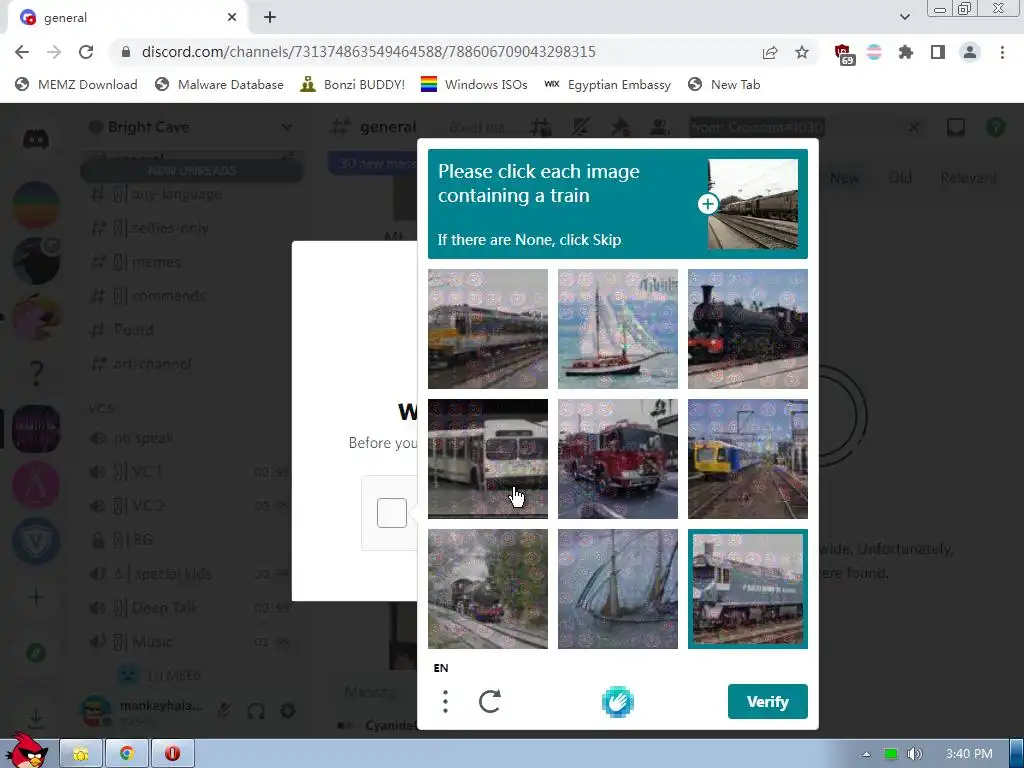Viewport: 1024px width, 768px height.
Task: Toggle deafen headphones icon
Action: 256,711
